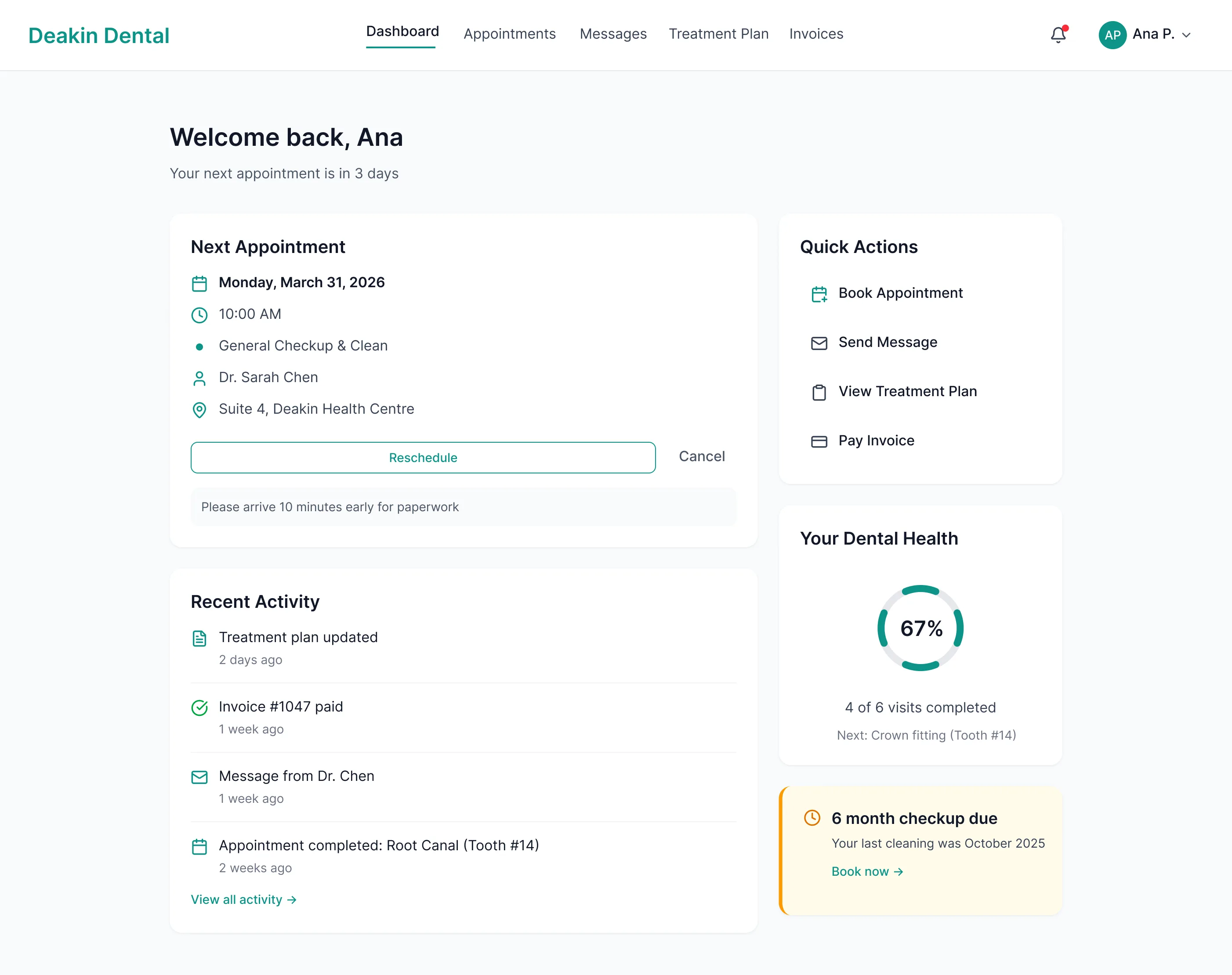
Task: Go to the Messages tab
Action: click(x=613, y=34)
